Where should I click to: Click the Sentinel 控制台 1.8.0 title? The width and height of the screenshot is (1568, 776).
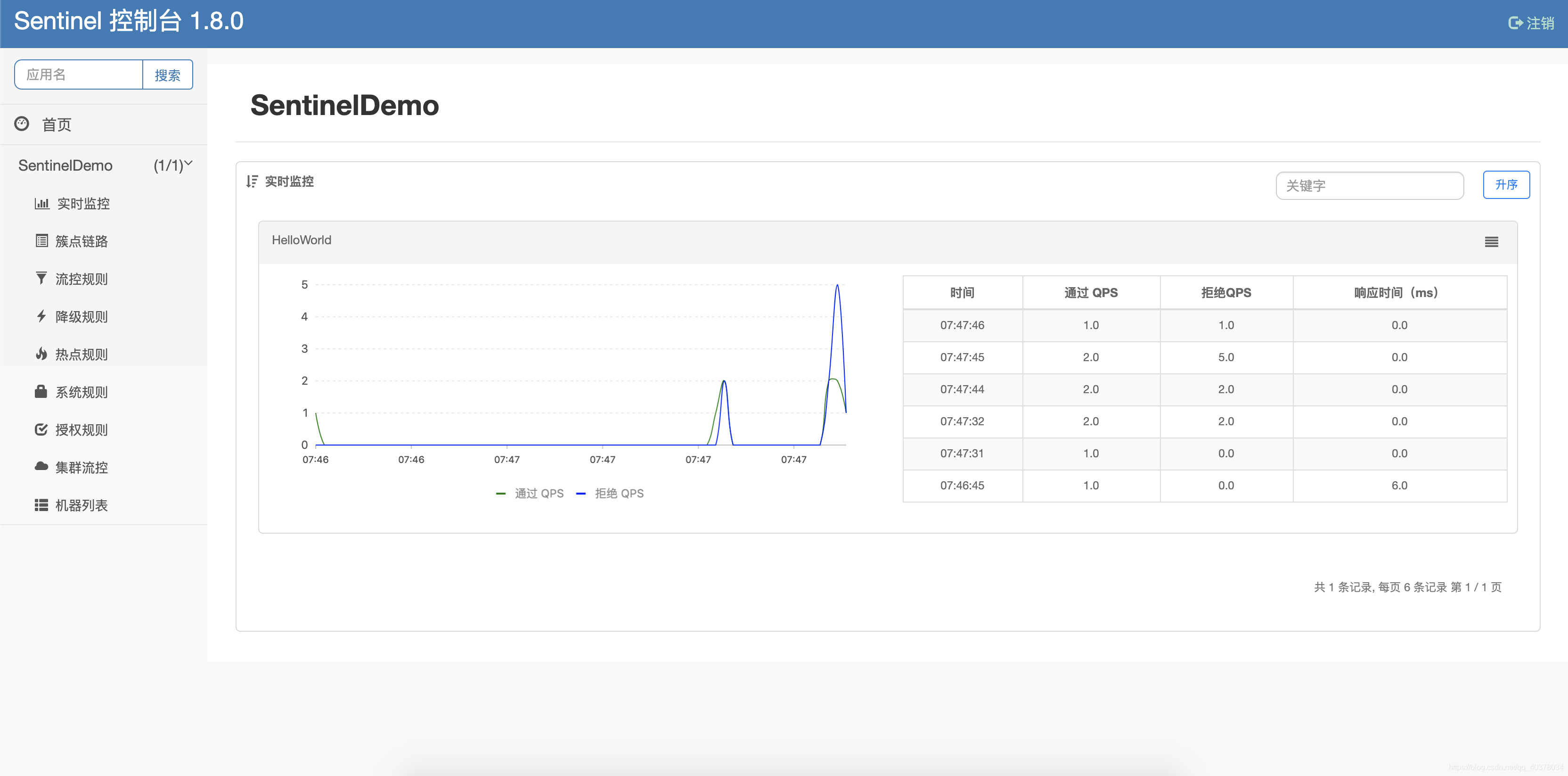129,21
